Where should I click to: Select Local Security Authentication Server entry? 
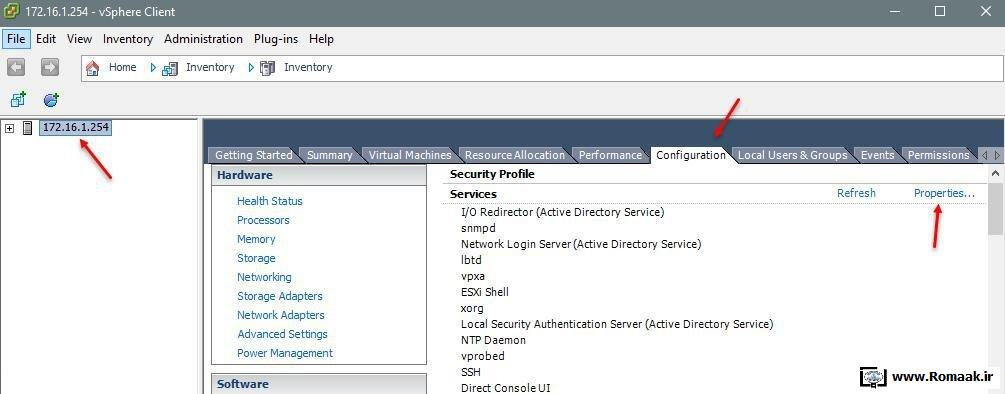click(x=617, y=324)
